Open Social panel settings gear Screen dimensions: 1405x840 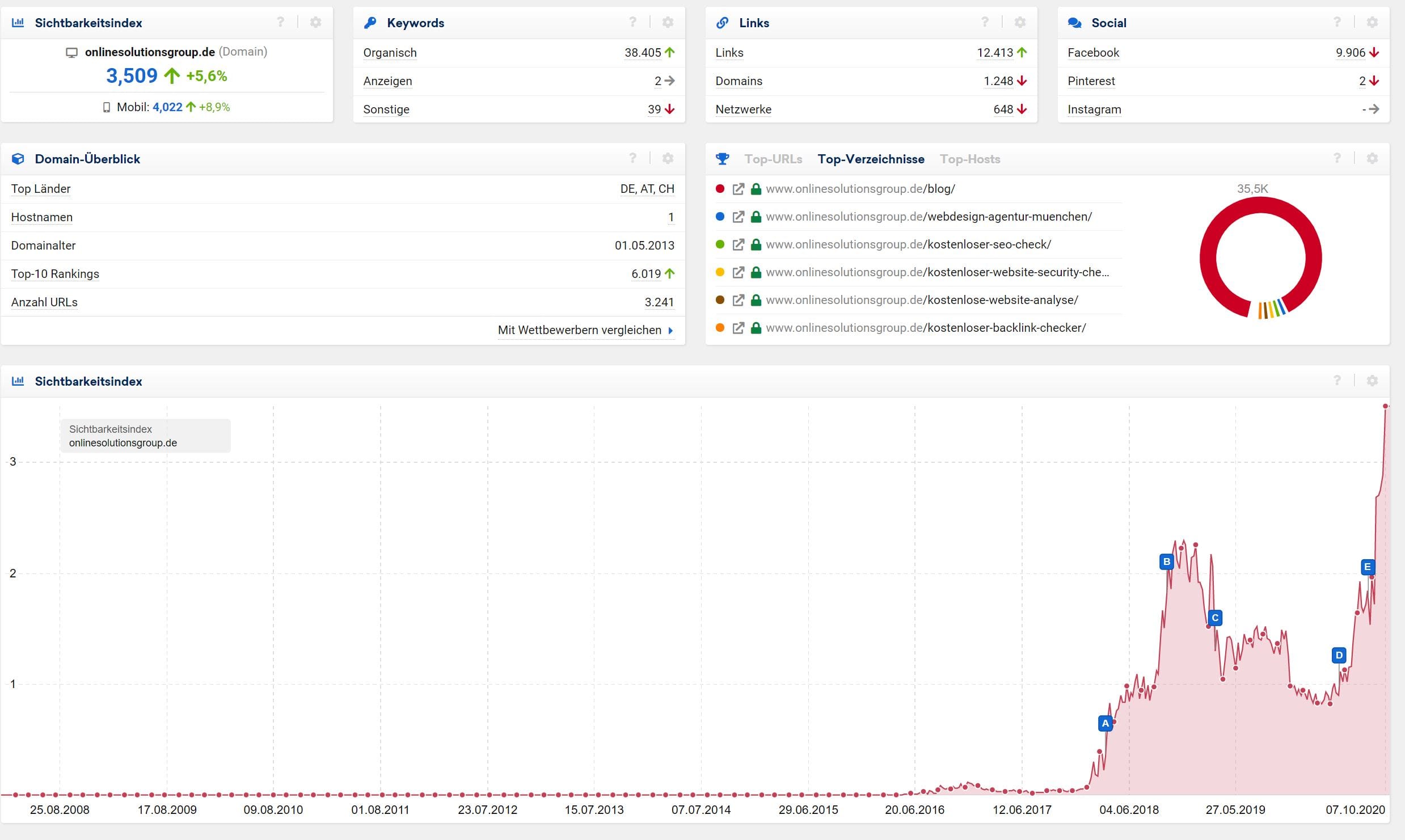point(1373,22)
